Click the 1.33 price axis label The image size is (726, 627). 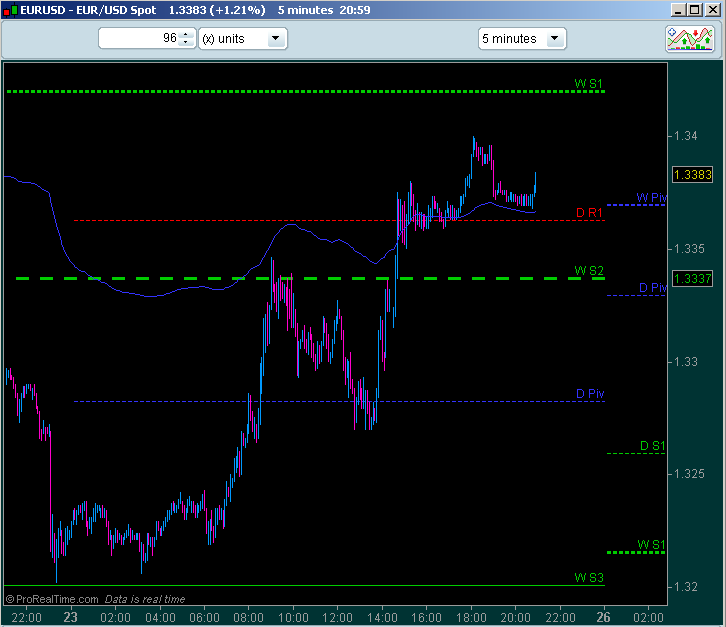click(686, 362)
